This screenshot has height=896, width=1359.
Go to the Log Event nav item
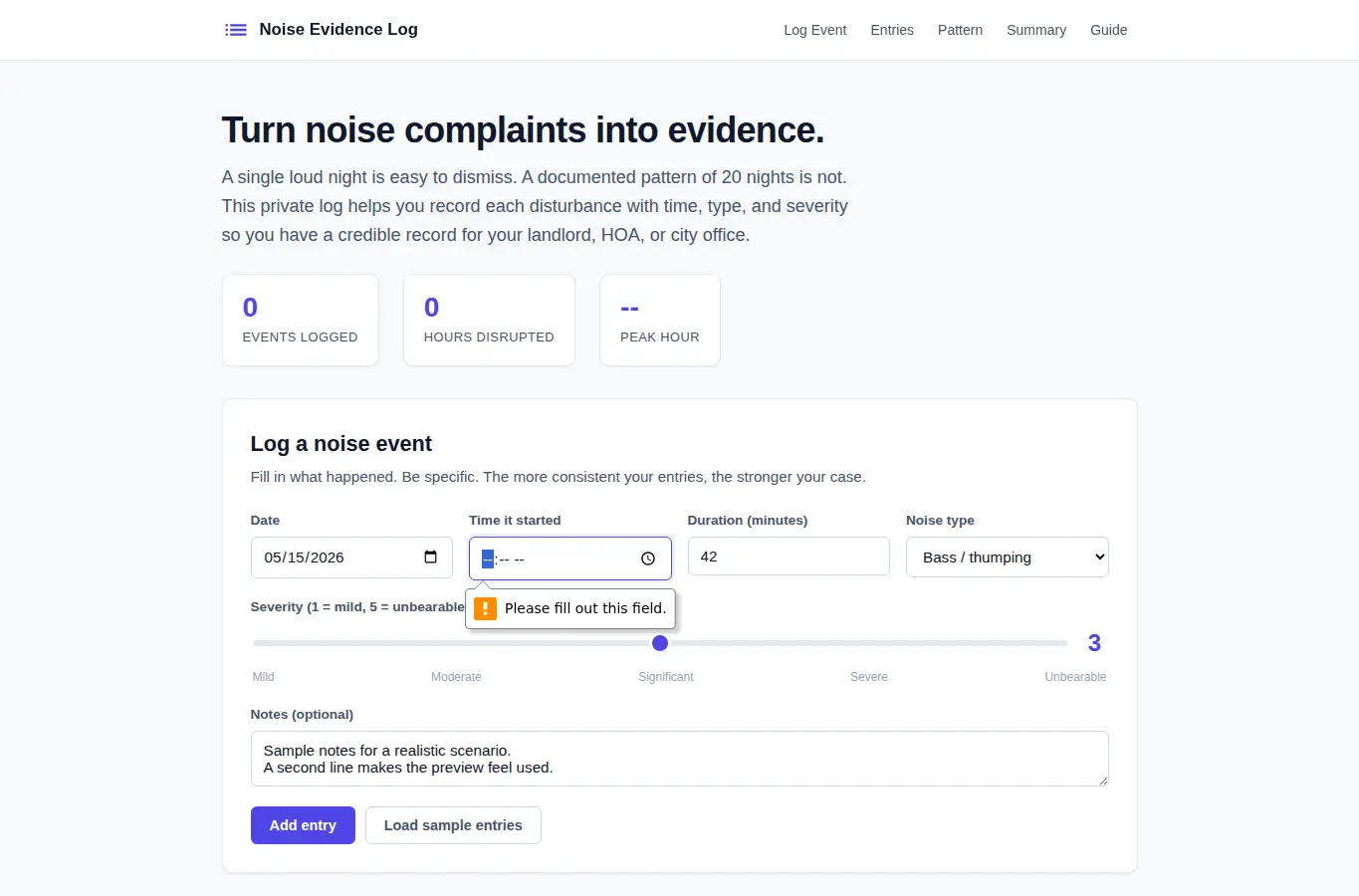[x=814, y=30]
